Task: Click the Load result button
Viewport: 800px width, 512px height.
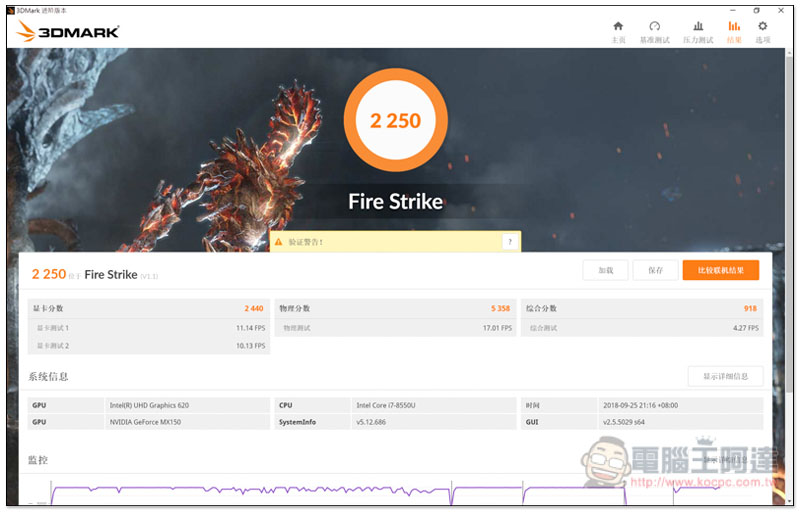Action: (605, 270)
